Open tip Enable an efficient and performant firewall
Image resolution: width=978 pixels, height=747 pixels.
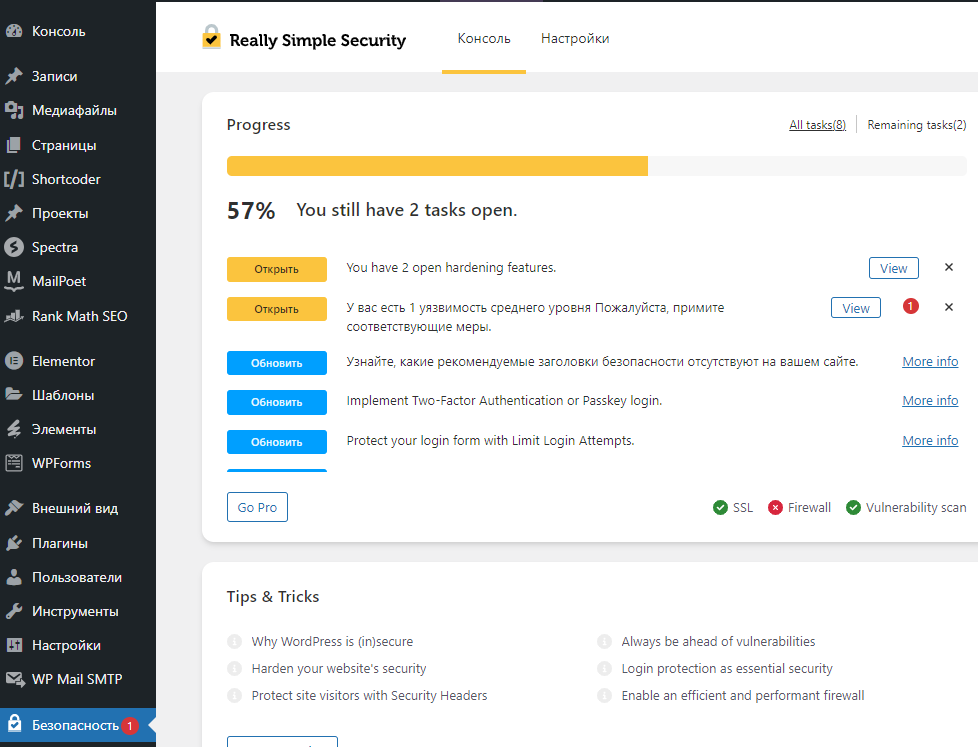pyautogui.click(x=743, y=696)
